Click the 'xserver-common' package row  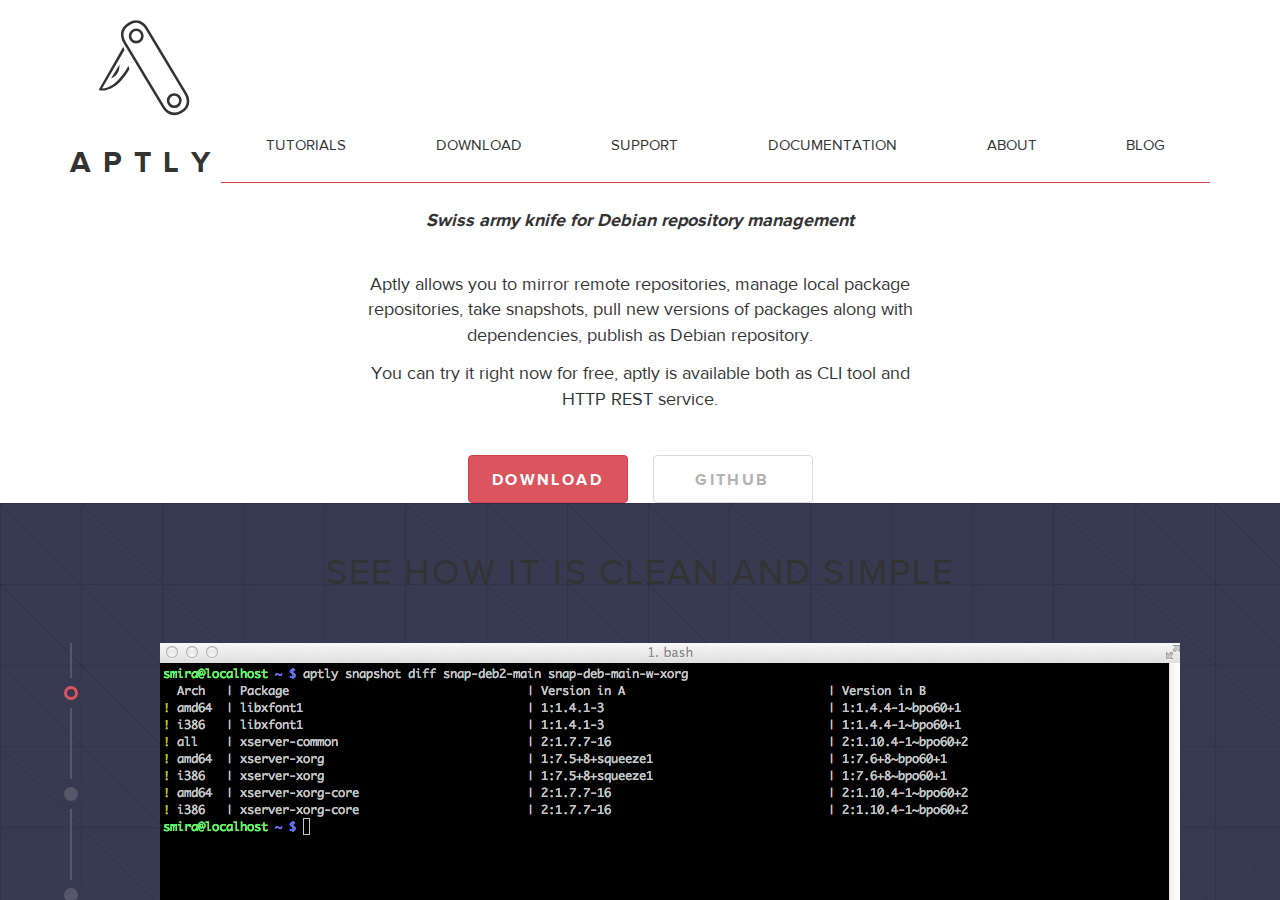click(x=566, y=742)
